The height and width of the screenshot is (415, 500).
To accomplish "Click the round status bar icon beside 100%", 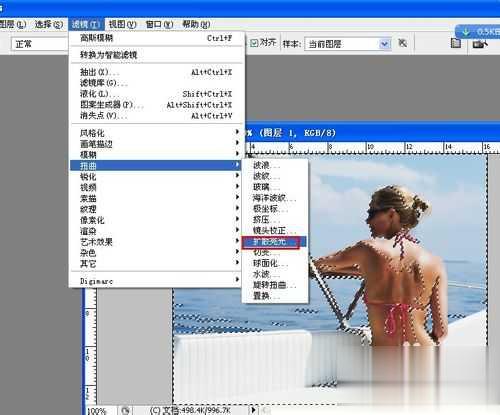I will [x=125, y=410].
